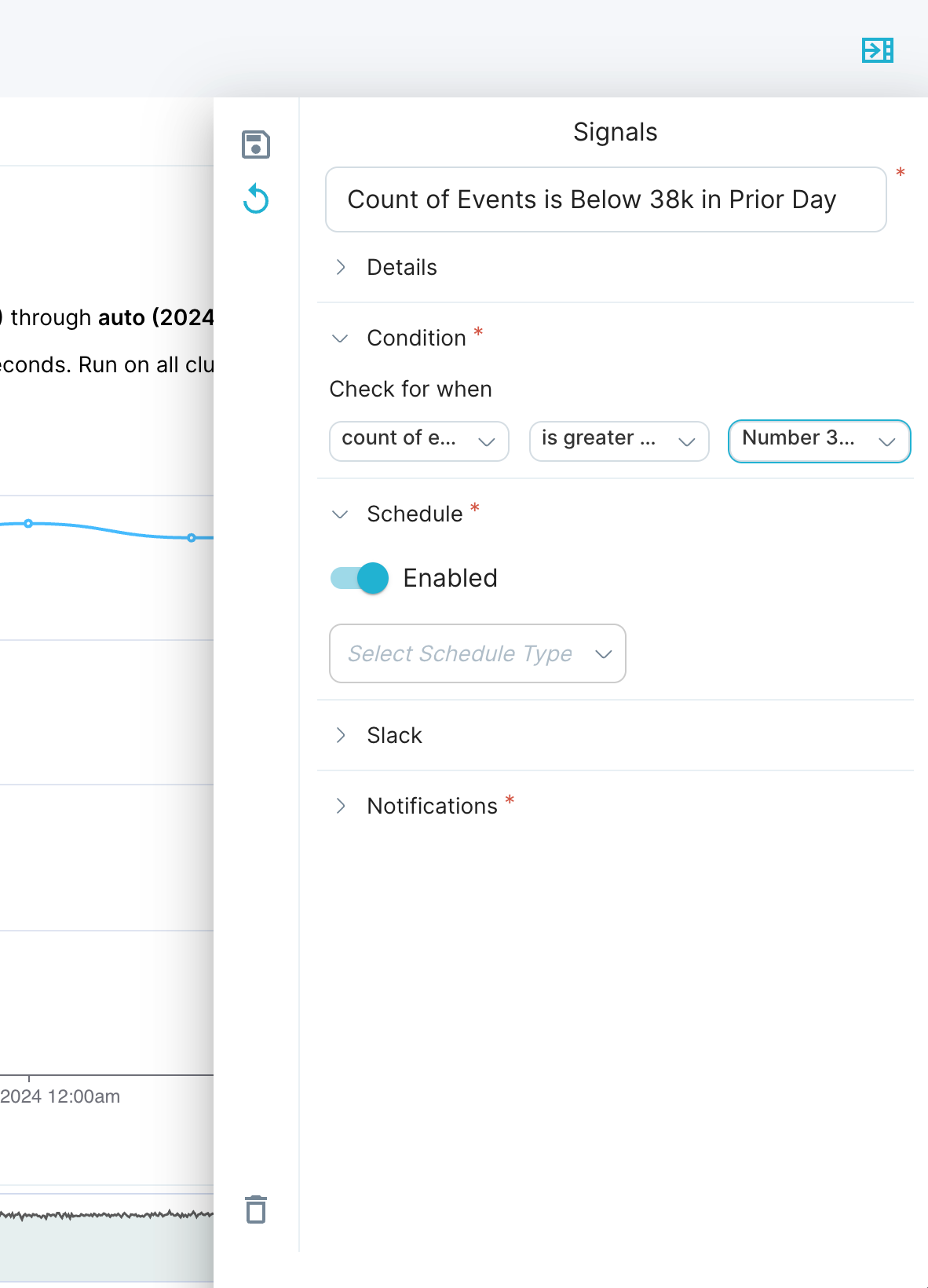Collapse the Schedule section chevron
Screen dimensions: 928x1288
pos(340,514)
